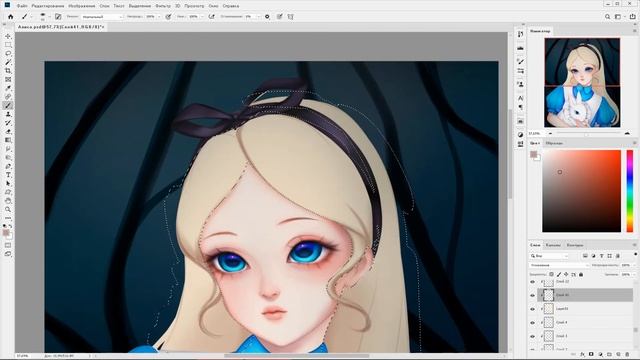Toggle lock position
This screenshot has height=360, width=640.
coord(566,275)
